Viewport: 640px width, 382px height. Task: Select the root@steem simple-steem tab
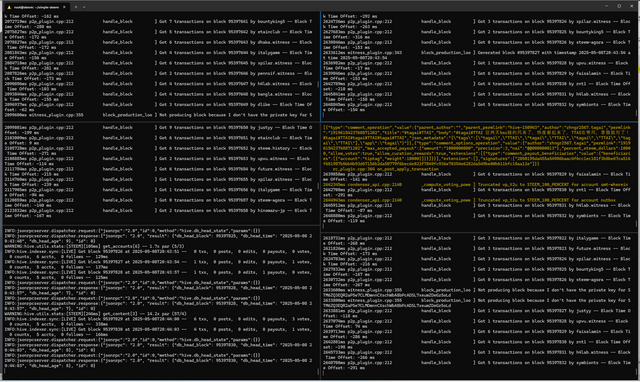[36, 7]
